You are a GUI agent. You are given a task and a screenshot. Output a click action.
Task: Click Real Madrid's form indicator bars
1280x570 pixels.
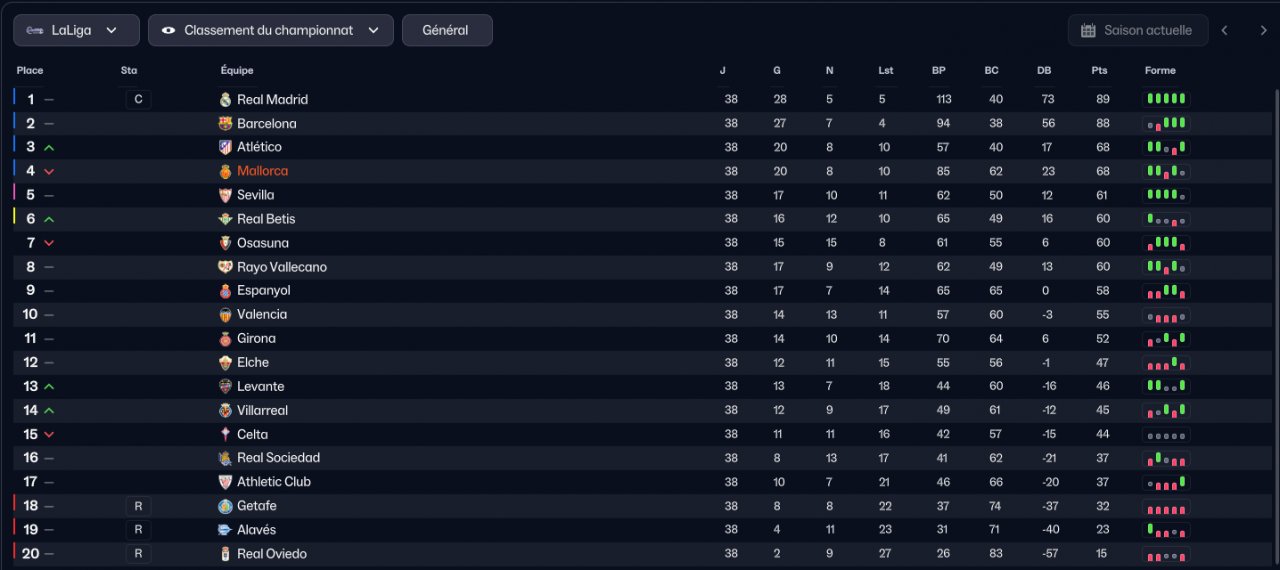click(x=1166, y=99)
